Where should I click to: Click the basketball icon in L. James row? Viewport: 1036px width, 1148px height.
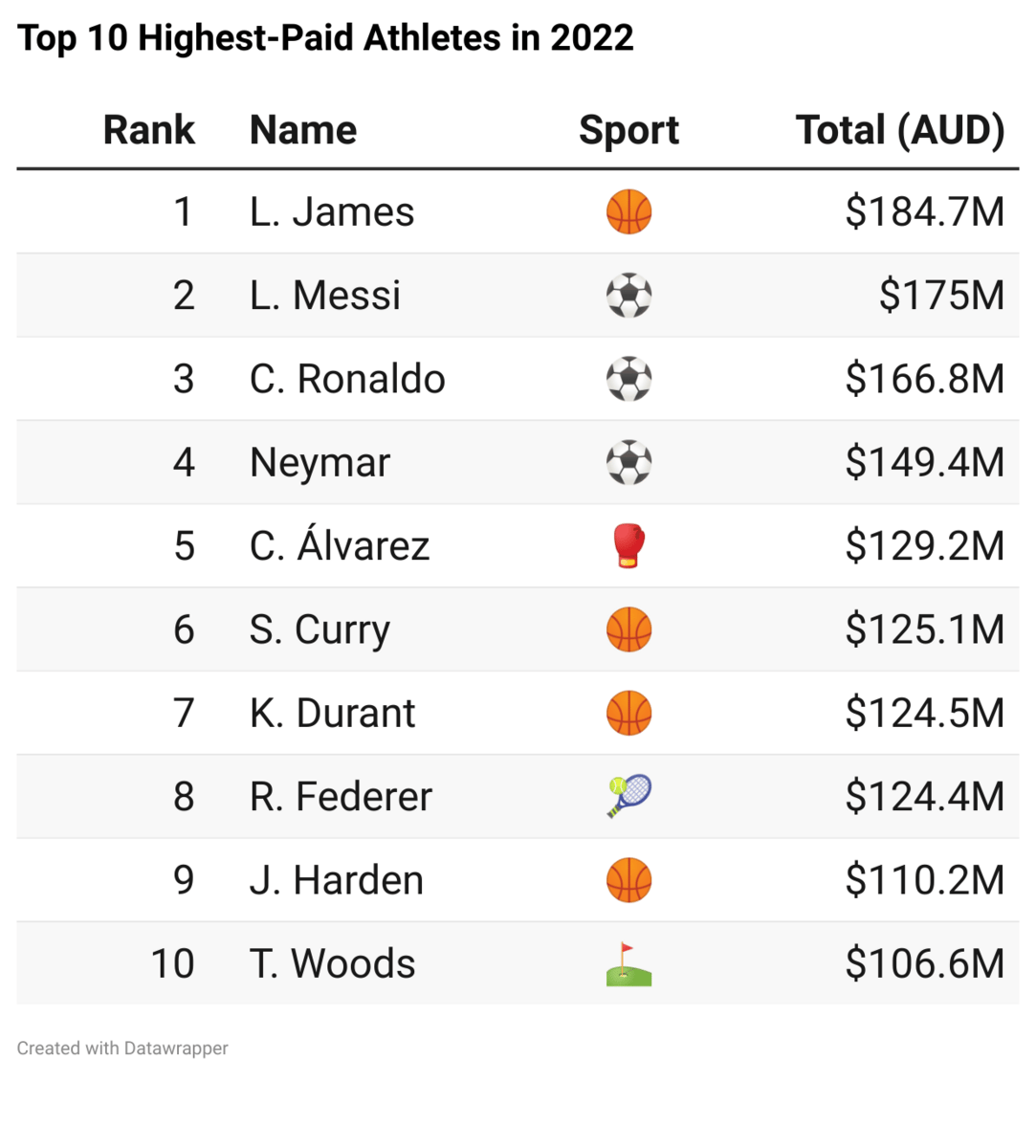pos(628,211)
